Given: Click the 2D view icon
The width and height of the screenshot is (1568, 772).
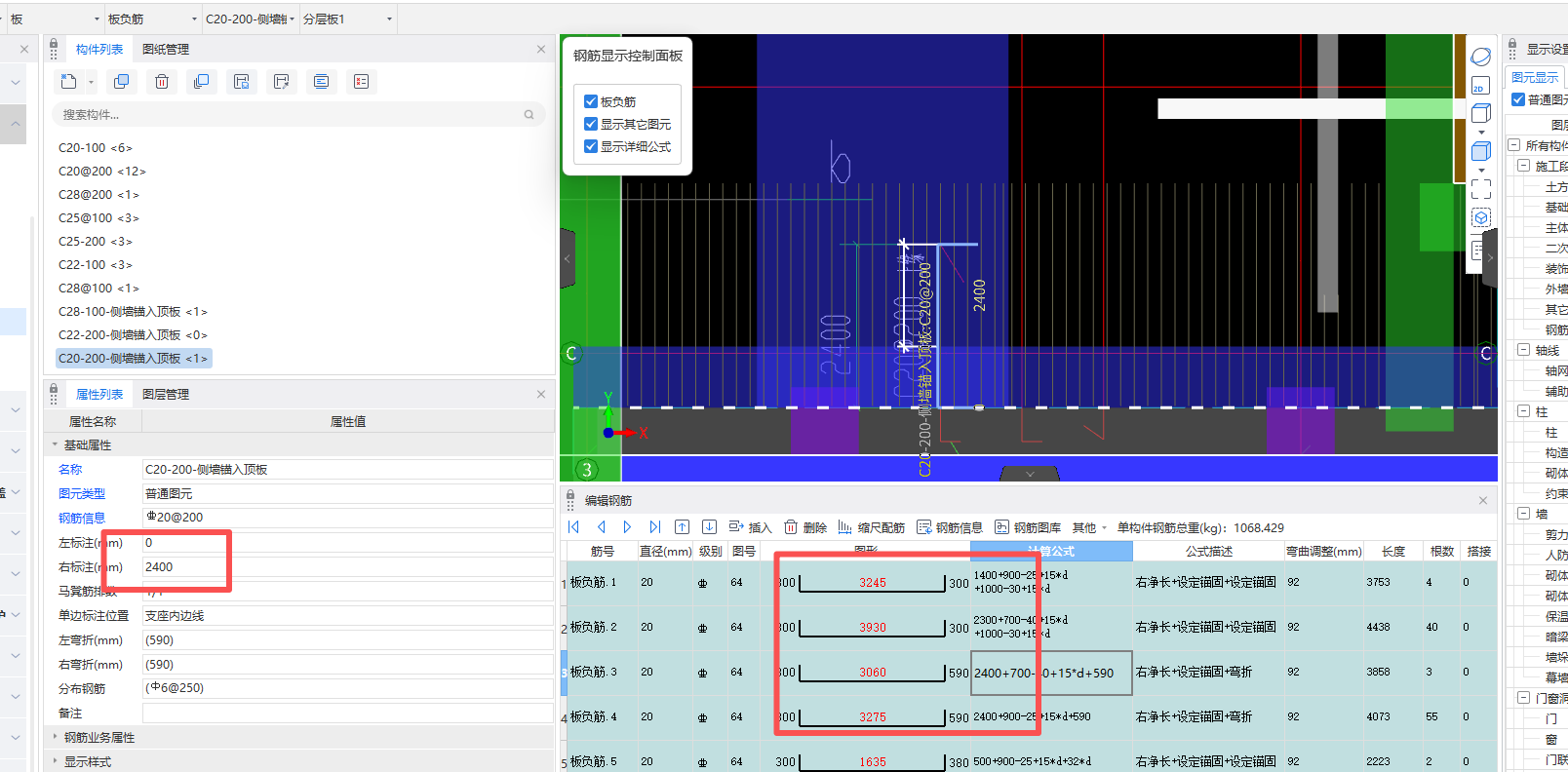Looking at the screenshot, I should [1479, 87].
